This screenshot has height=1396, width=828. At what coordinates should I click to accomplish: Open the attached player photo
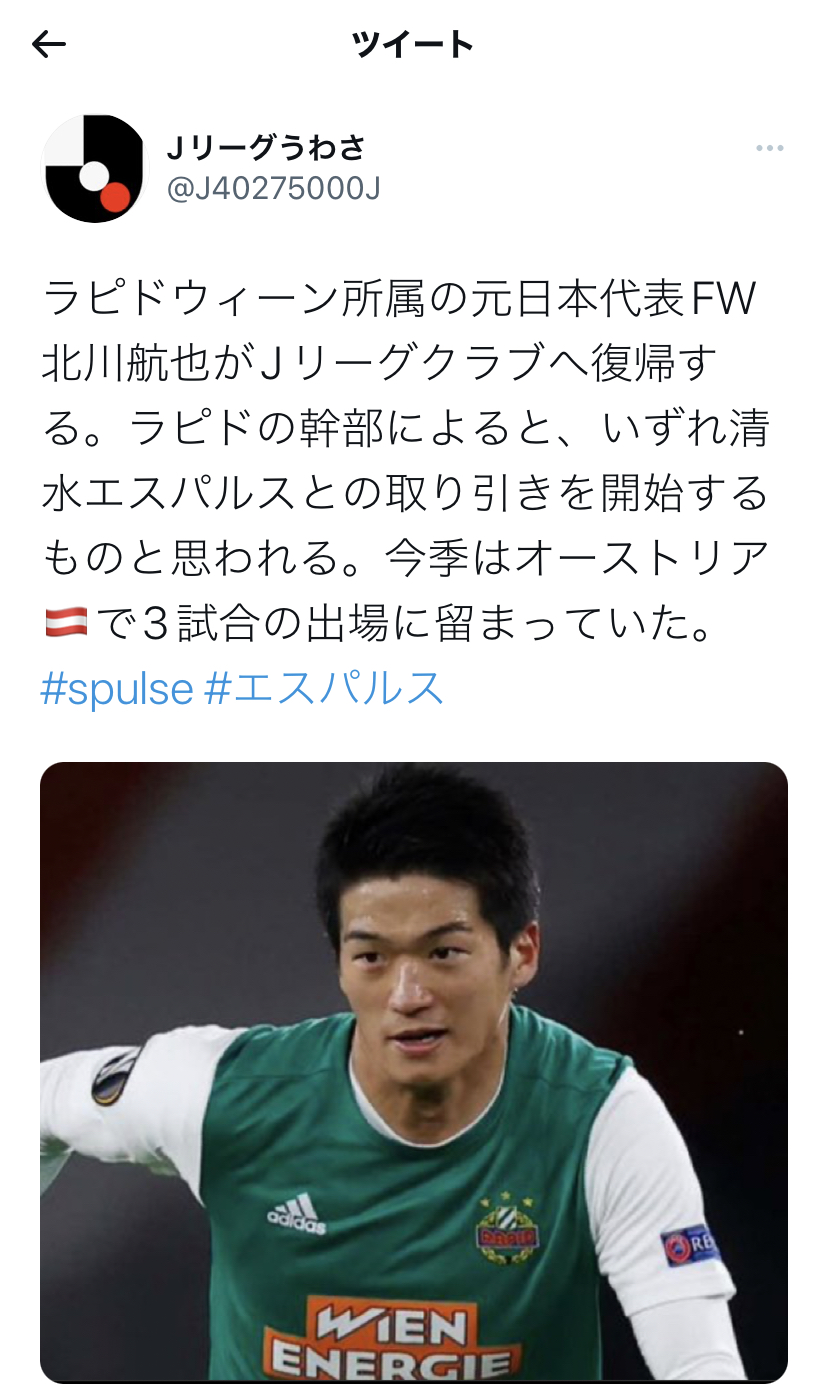tap(414, 1072)
